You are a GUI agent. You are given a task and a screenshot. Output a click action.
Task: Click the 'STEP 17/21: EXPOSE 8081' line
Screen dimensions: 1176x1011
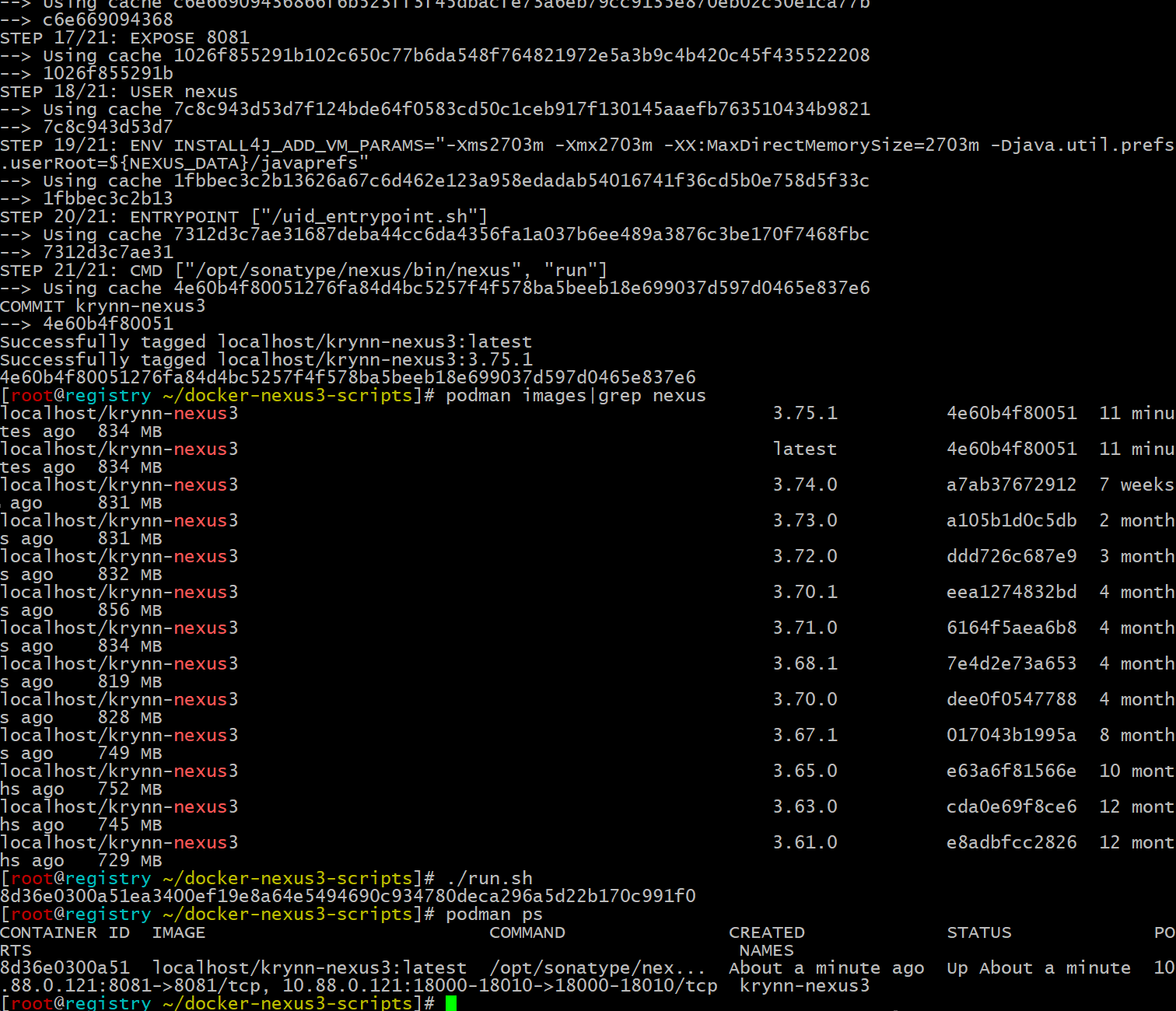[124, 37]
